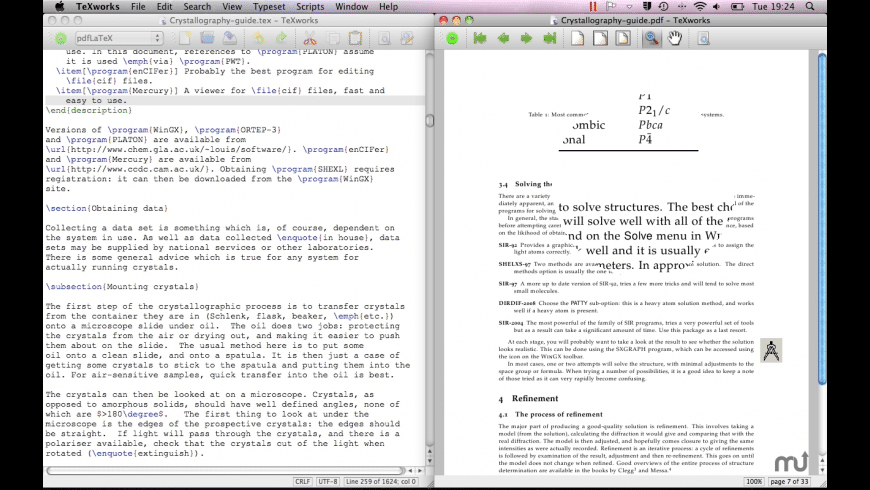
Task: Go to next PDF page
Action: (526, 38)
